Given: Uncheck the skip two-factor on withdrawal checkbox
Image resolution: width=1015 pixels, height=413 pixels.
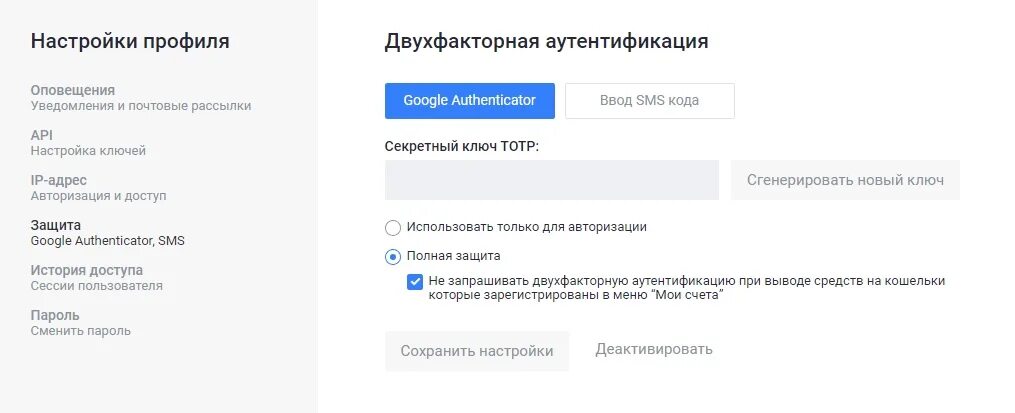Looking at the screenshot, I should (x=415, y=282).
